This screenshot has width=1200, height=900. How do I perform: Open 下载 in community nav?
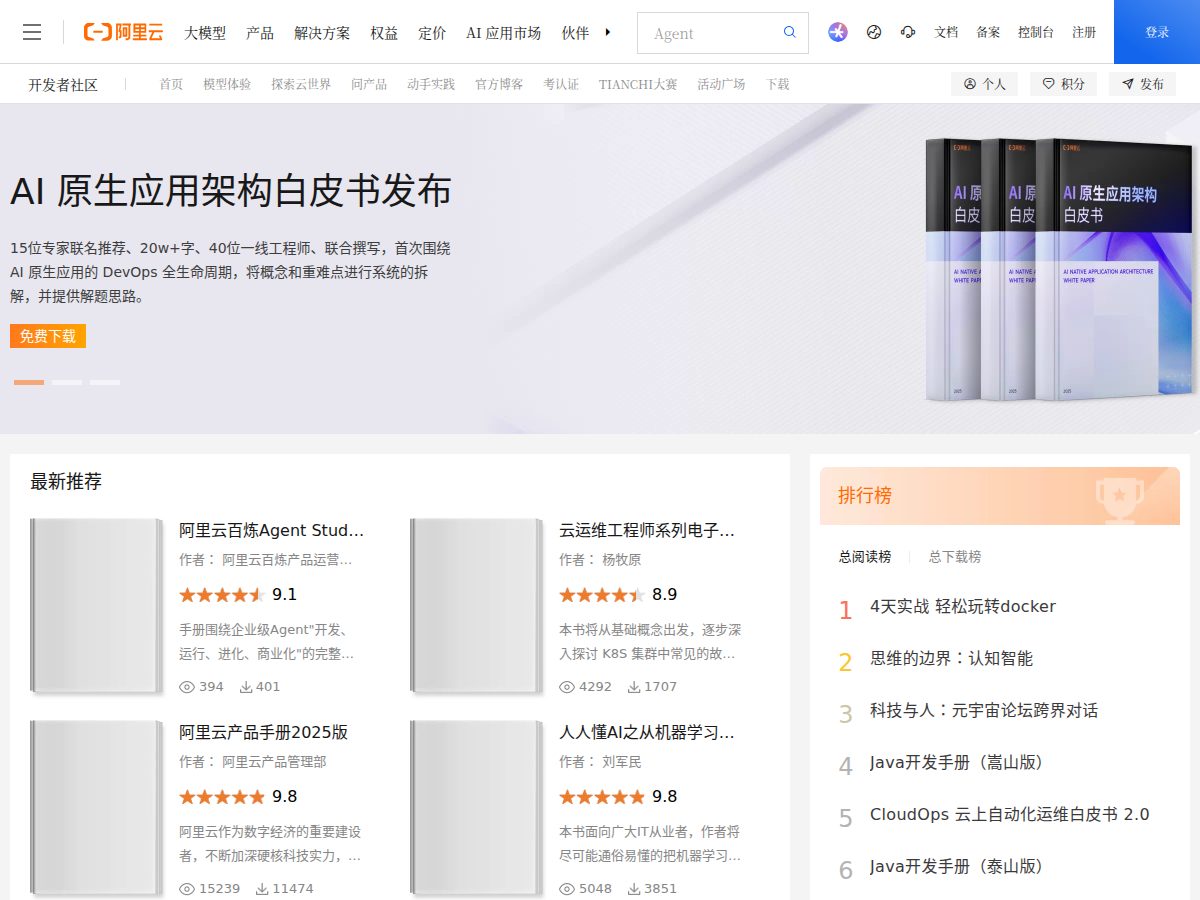tap(778, 84)
